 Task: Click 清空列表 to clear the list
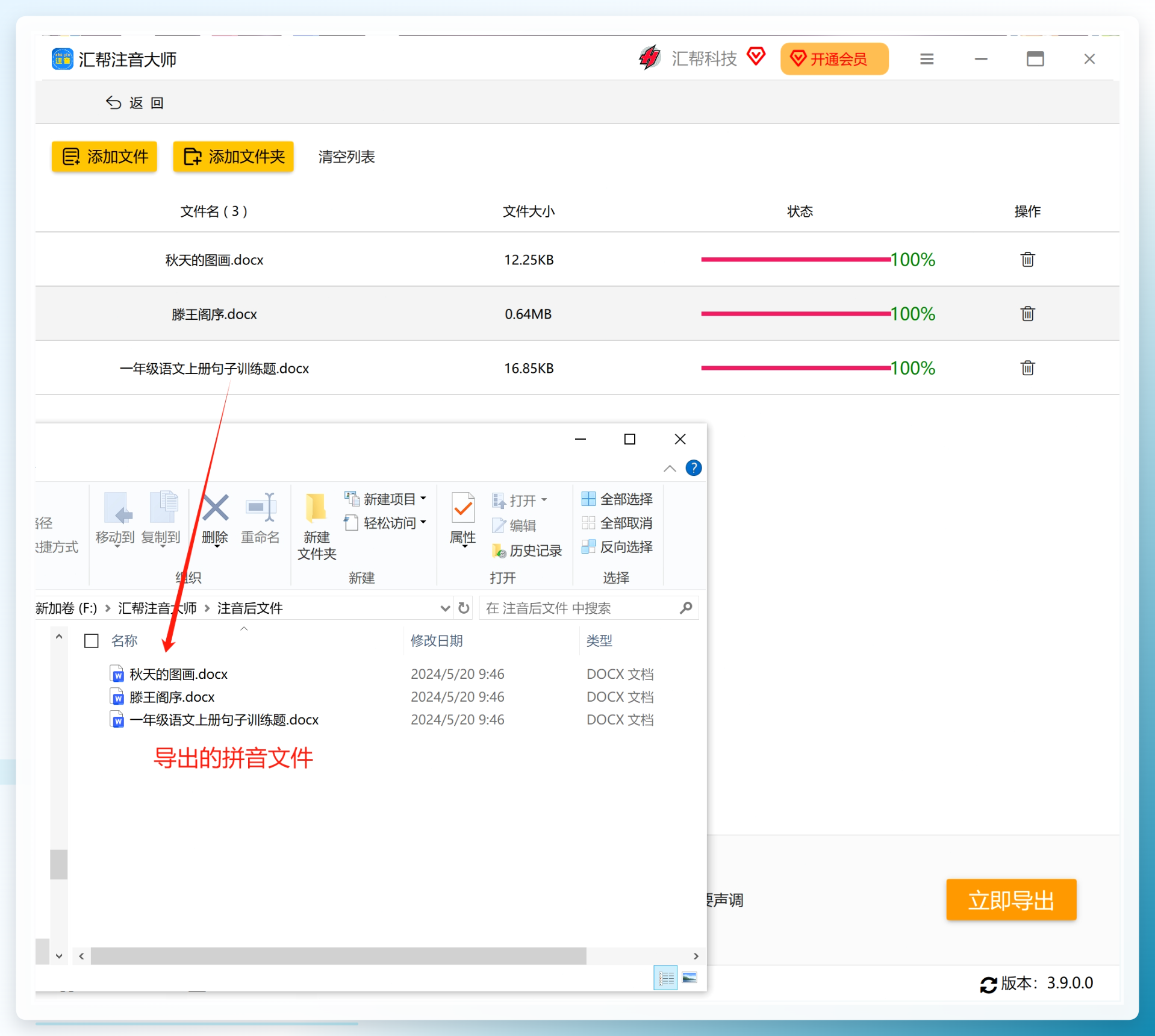(x=346, y=157)
